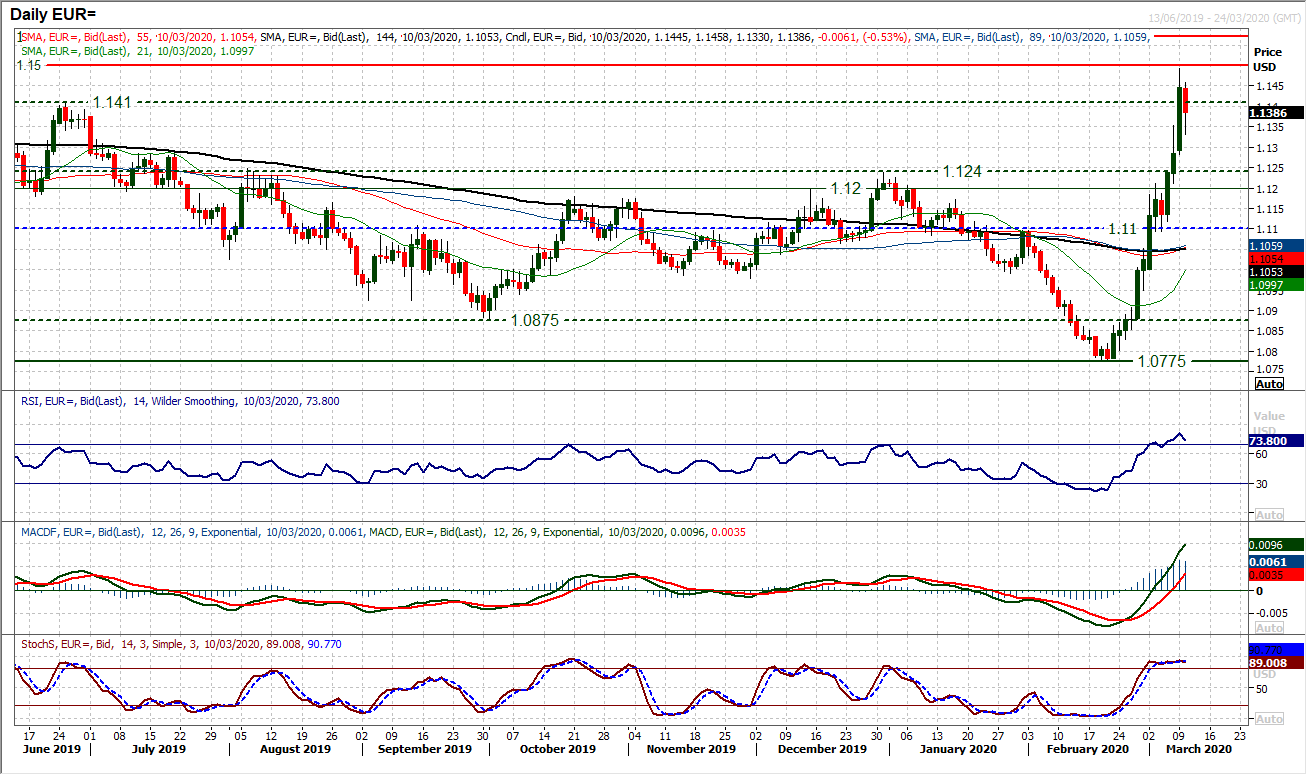Click the Auto scale button on Stochastic panel

[x=1269, y=719]
